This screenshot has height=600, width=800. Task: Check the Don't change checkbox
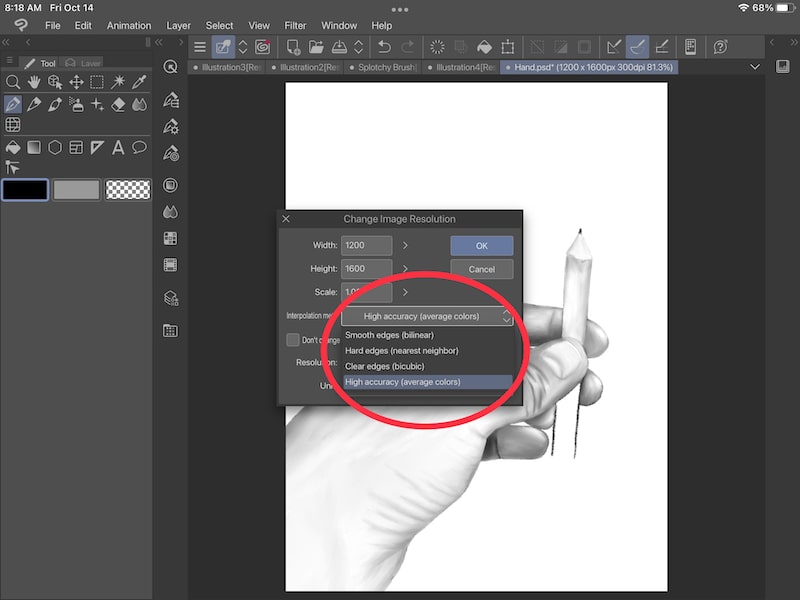pos(293,340)
